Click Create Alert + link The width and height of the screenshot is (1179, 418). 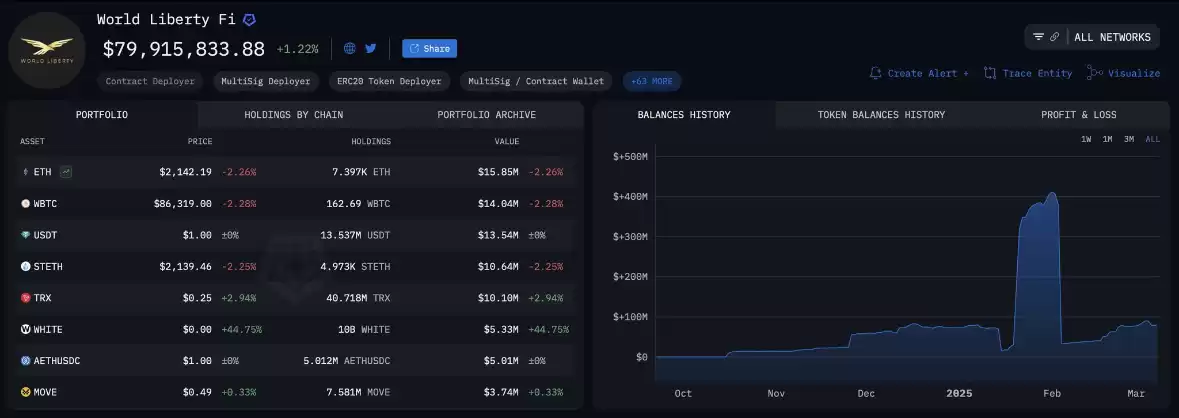[x=928, y=73]
